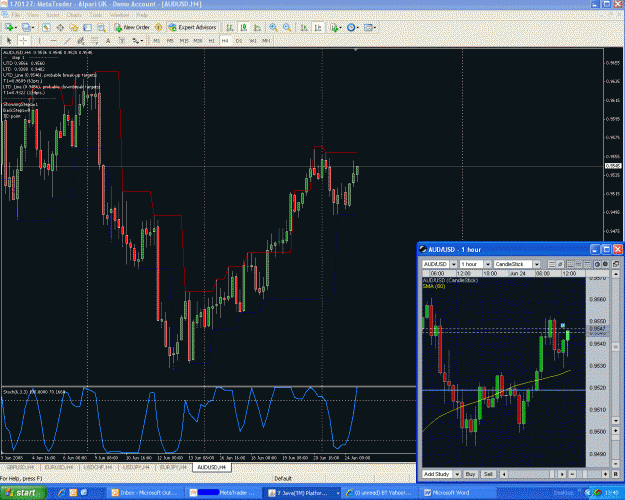The width and height of the screenshot is (625, 500).
Task: Click the horizontal scrollbar left arrow
Action: pos(504,474)
